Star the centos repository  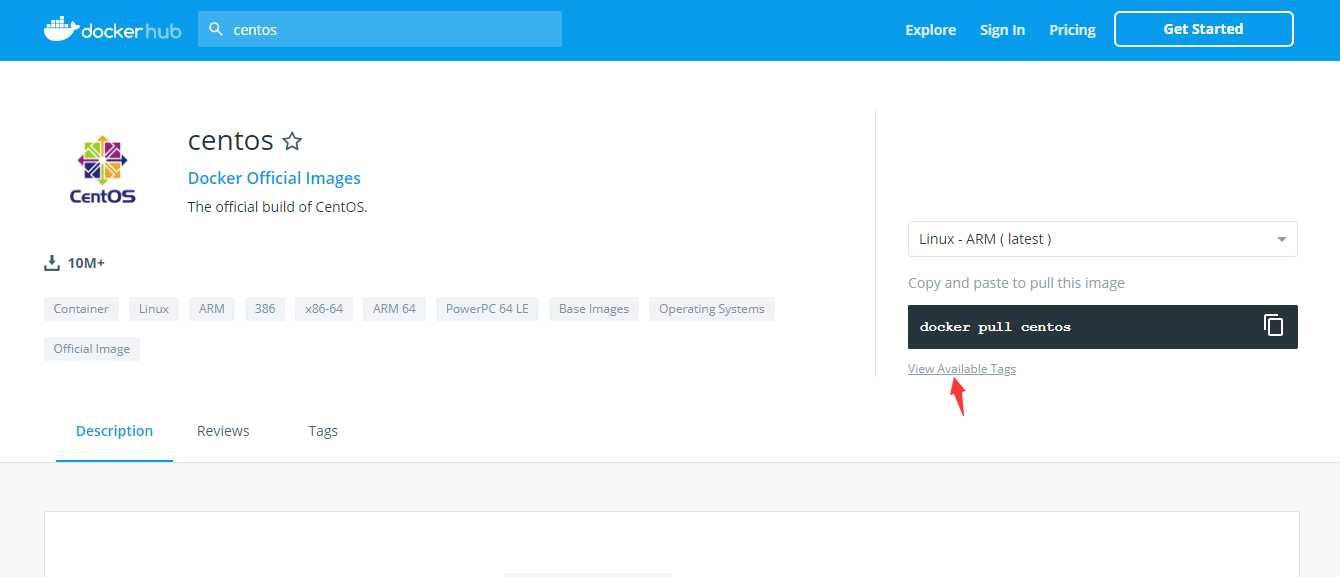pyautogui.click(x=292, y=141)
